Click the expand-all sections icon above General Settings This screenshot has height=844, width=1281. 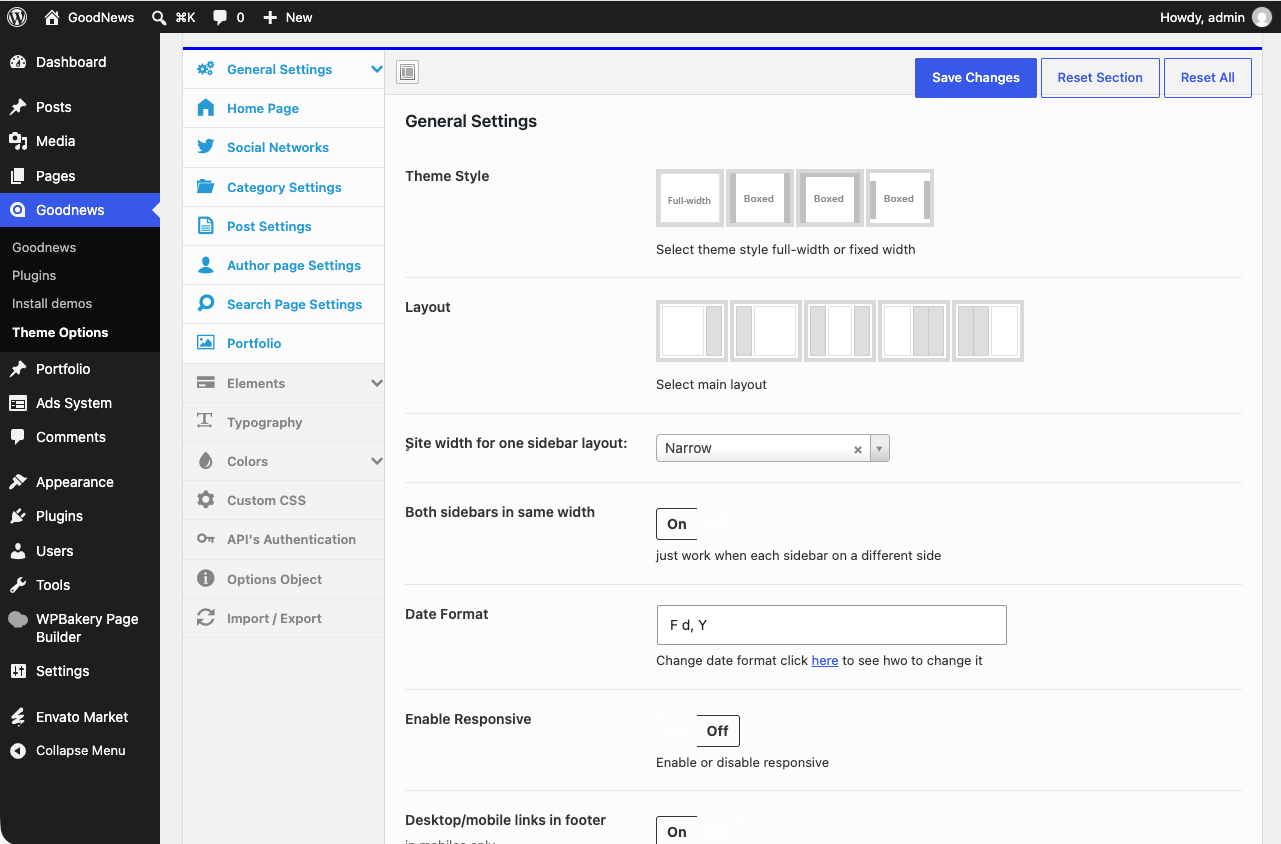pyautogui.click(x=407, y=72)
